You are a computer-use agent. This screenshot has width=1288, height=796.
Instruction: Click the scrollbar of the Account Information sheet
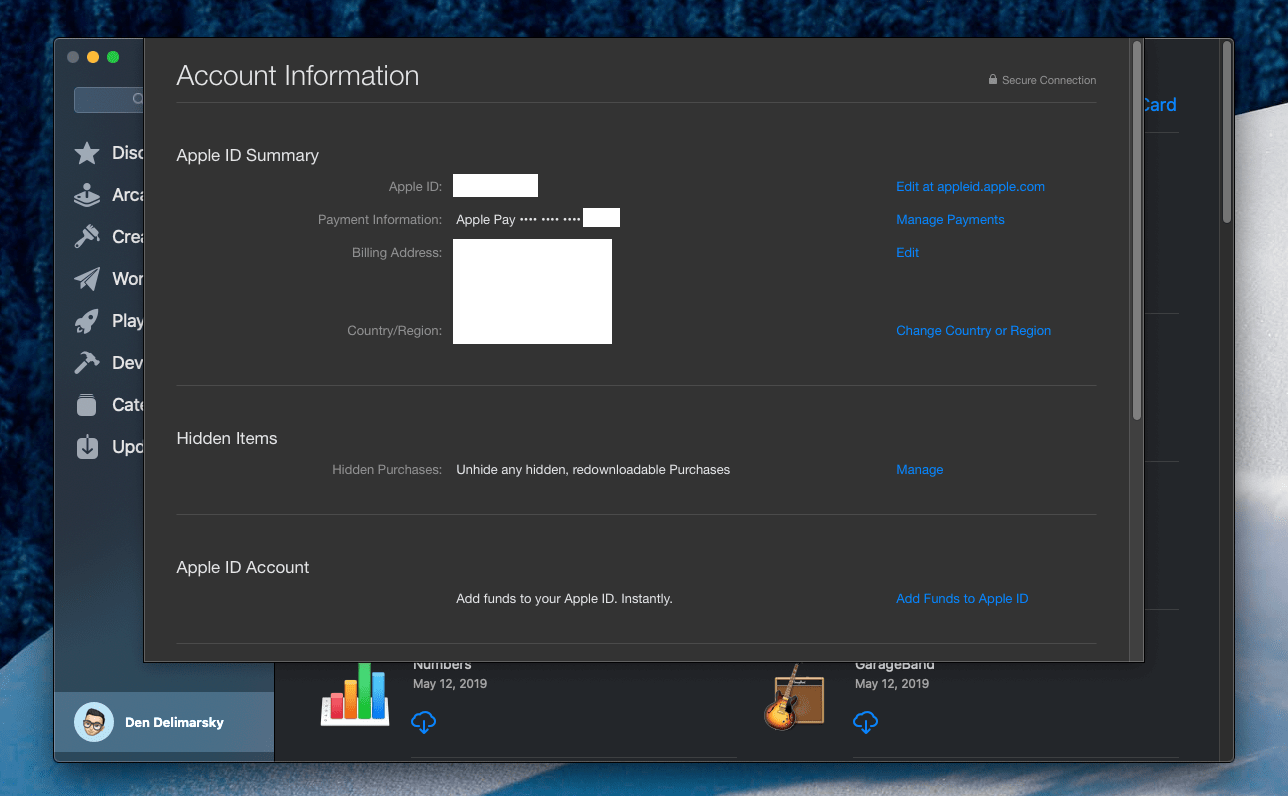[x=1136, y=230]
